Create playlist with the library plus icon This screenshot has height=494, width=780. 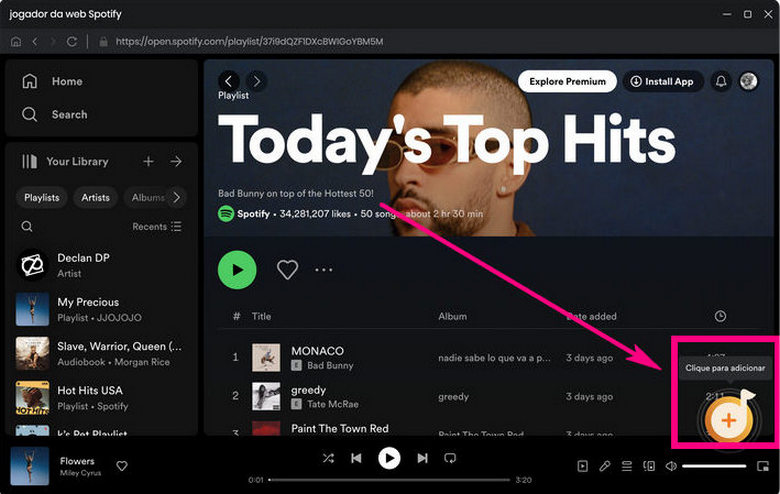[148, 161]
